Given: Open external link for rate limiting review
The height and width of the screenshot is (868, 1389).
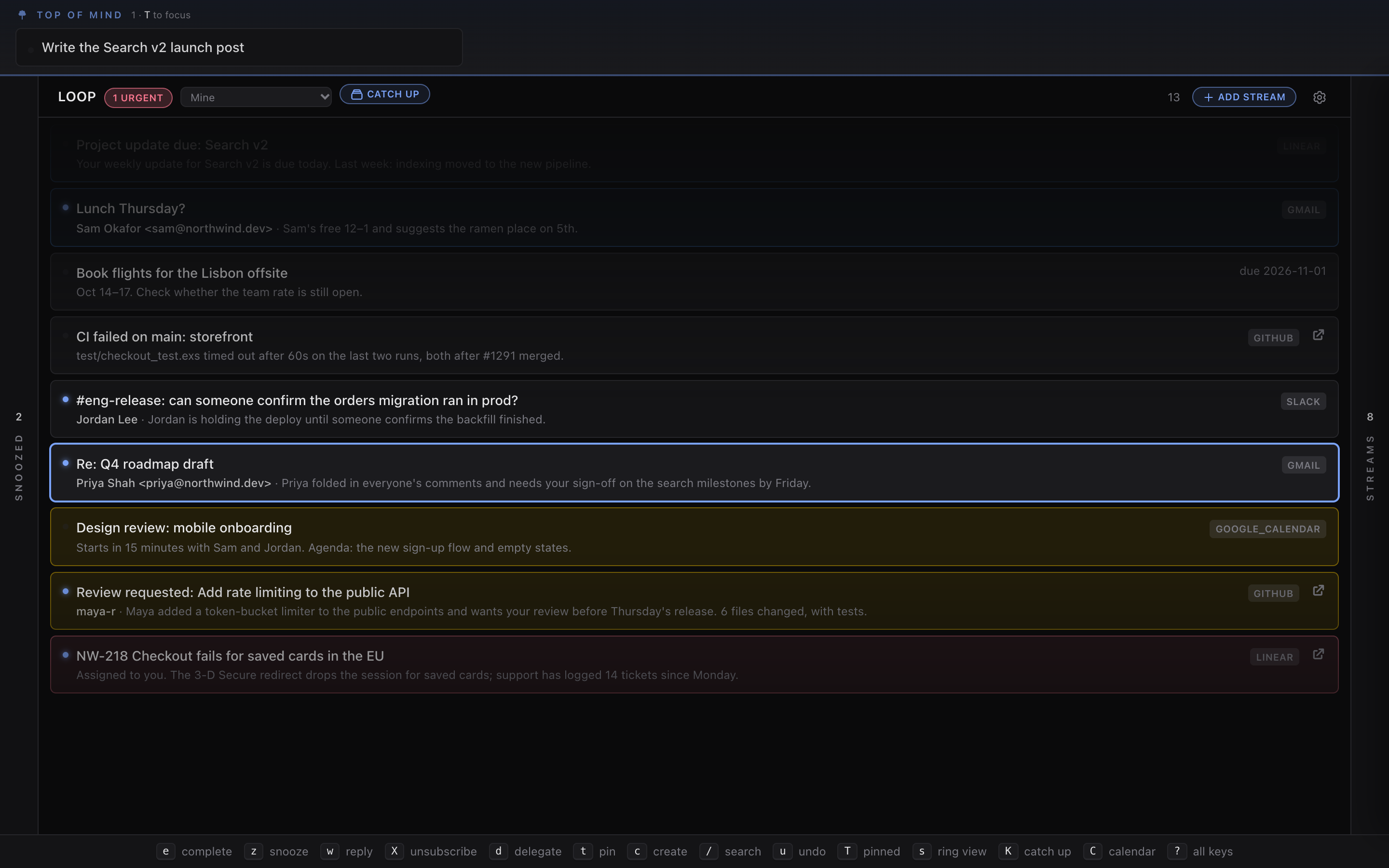Looking at the screenshot, I should [x=1319, y=590].
